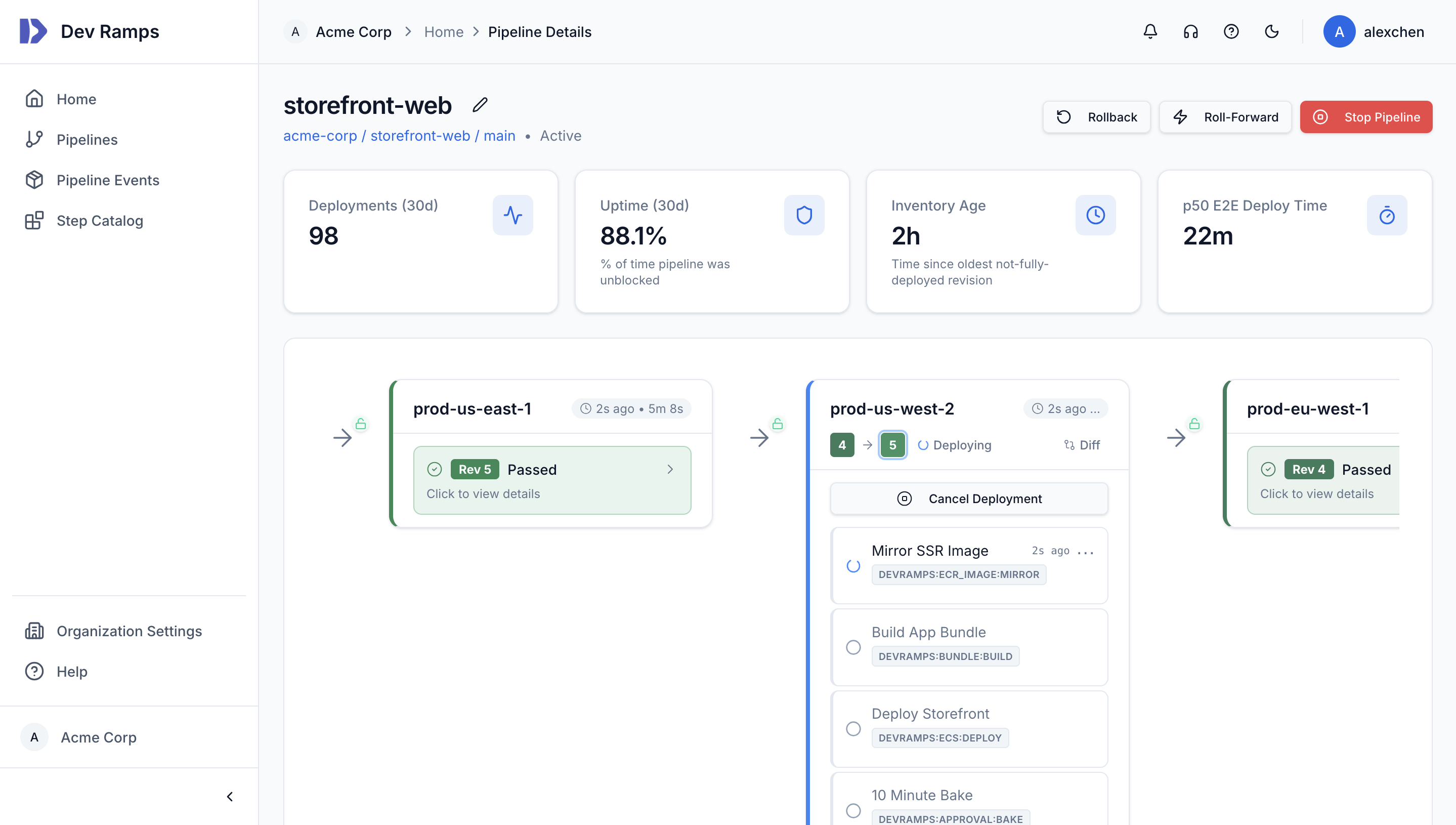1456x825 pixels.
Task: Select the Pipeline Events sidebar icon
Action: (34, 180)
